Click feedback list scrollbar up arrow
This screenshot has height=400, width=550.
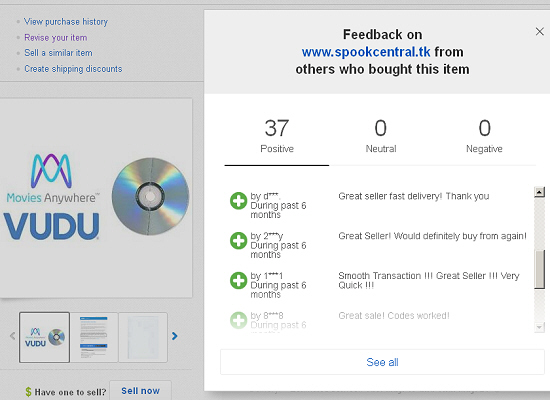(539, 192)
